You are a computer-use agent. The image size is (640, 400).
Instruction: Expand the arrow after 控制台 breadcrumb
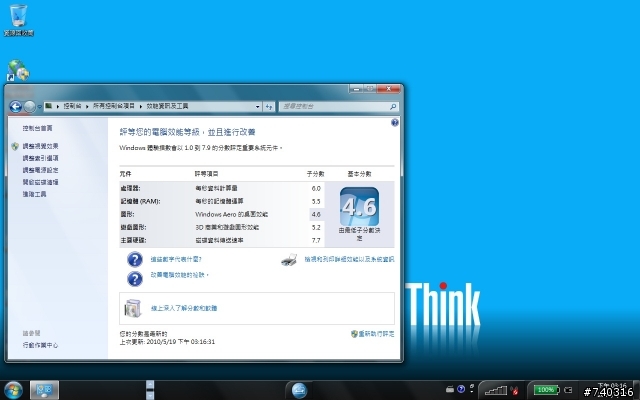[x=87, y=107]
